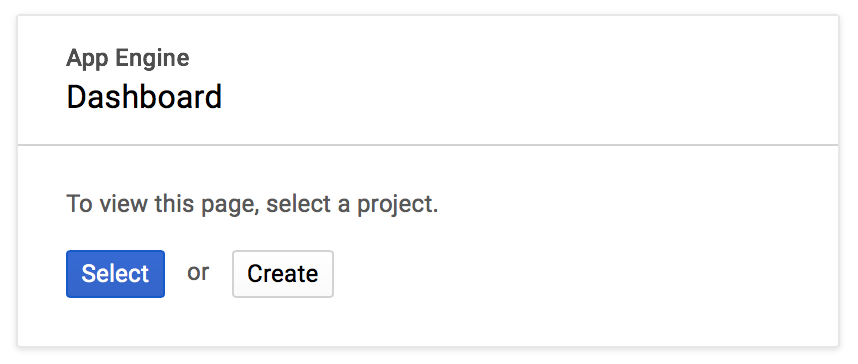The height and width of the screenshot is (364, 858).
Task: Click the letter 'D' of Dashboard
Action: [x=76, y=97]
